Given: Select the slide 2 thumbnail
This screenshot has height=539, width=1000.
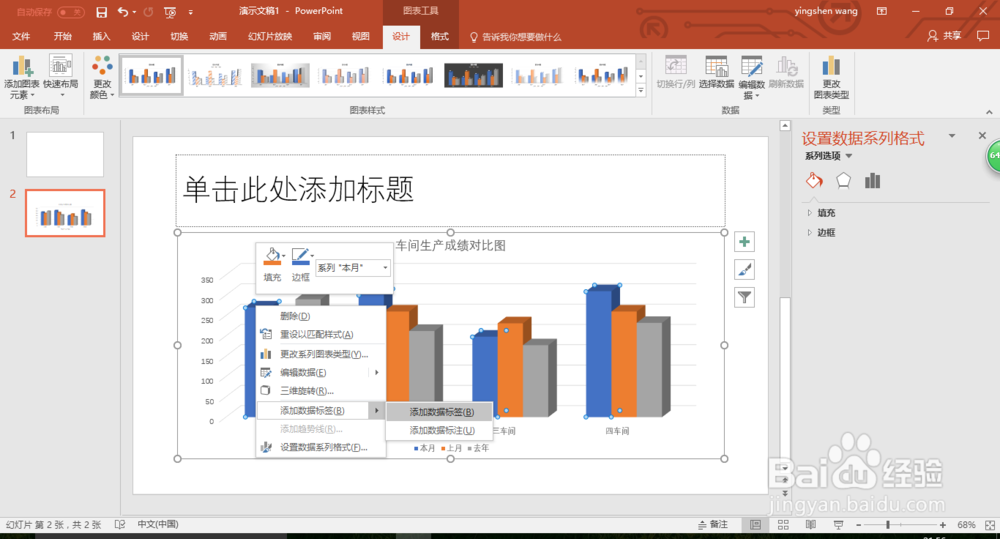Looking at the screenshot, I should click(64, 213).
